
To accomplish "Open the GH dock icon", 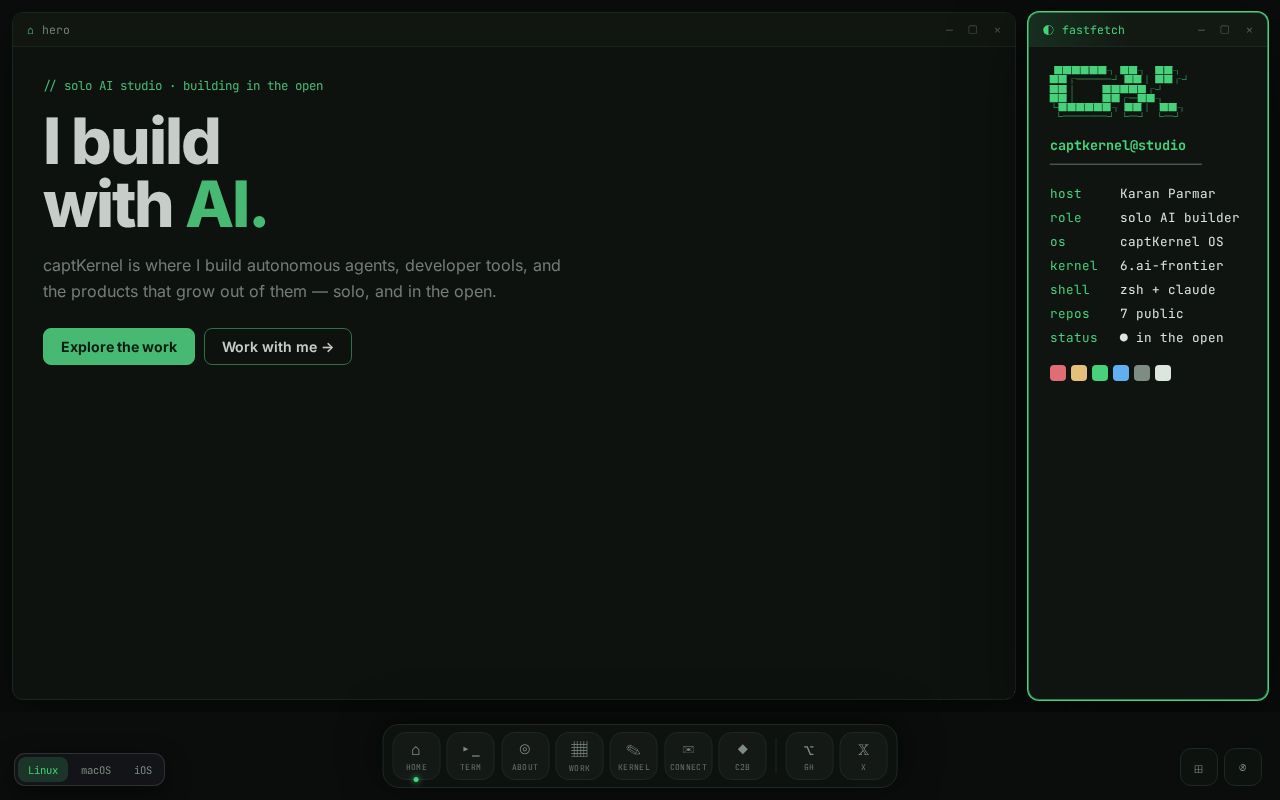I will 809,756.
